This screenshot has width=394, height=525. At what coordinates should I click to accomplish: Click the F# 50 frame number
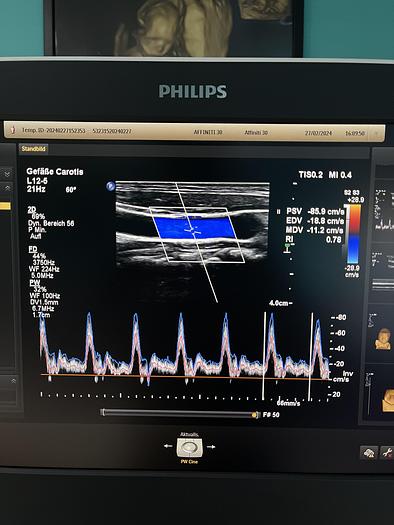pos(271,415)
